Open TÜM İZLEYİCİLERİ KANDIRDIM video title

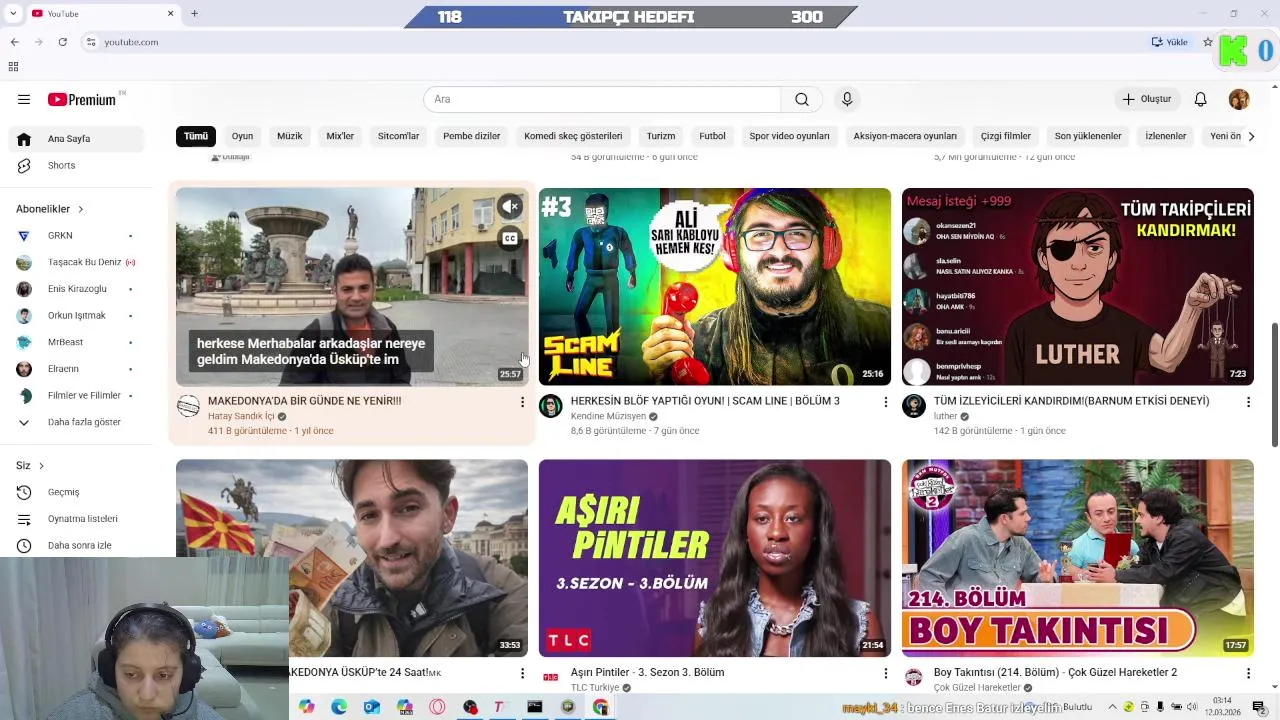tap(1071, 401)
